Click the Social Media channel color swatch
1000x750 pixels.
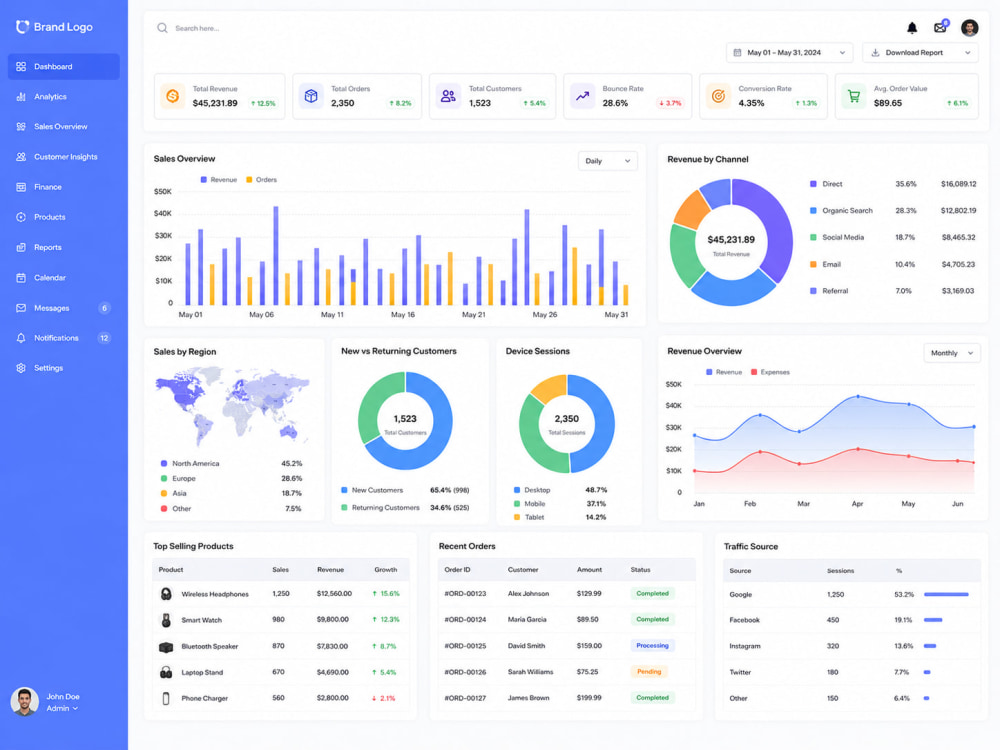pyautogui.click(x=813, y=237)
